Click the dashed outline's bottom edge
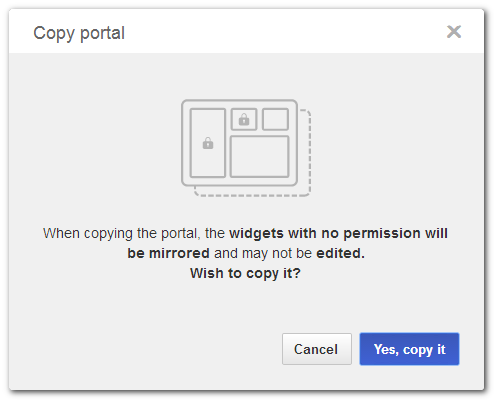 (x=252, y=195)
